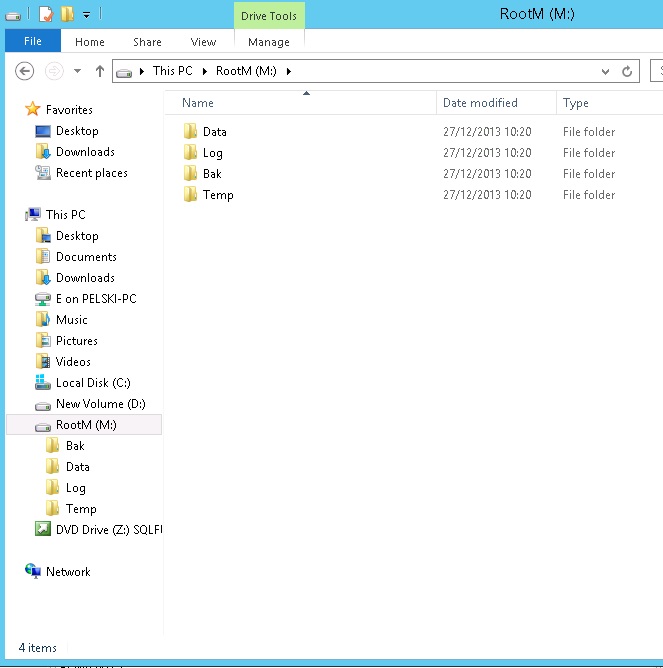Image resolution: width=663 pixels, height=668 pixels.
Task: Switch to the View ribbon tab
Action: pos(204,42)
